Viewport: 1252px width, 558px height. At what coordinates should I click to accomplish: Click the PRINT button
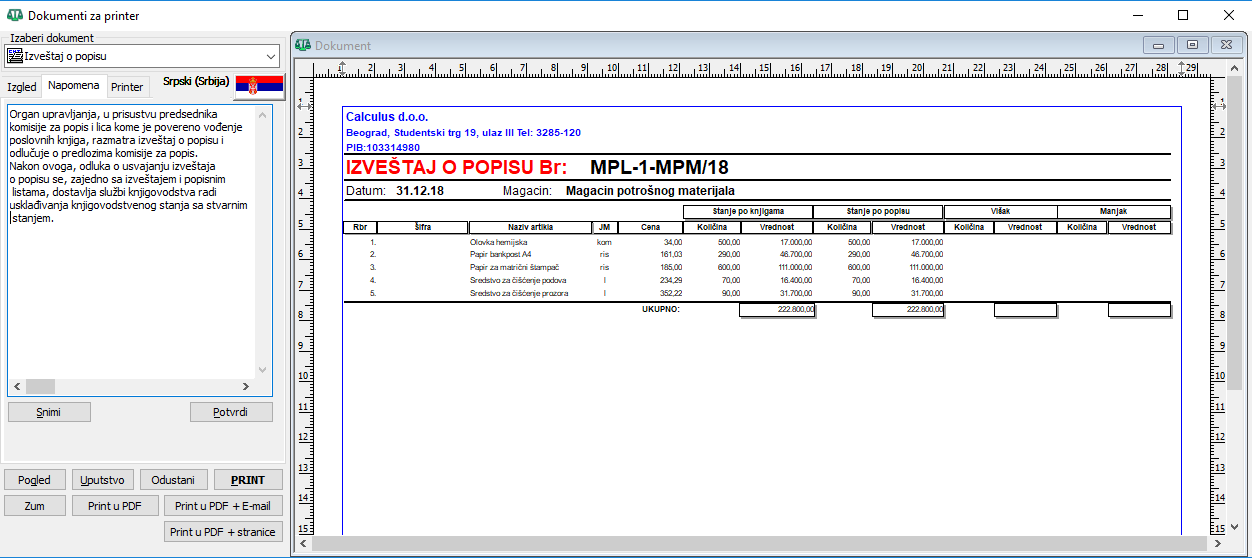point(248,480)
